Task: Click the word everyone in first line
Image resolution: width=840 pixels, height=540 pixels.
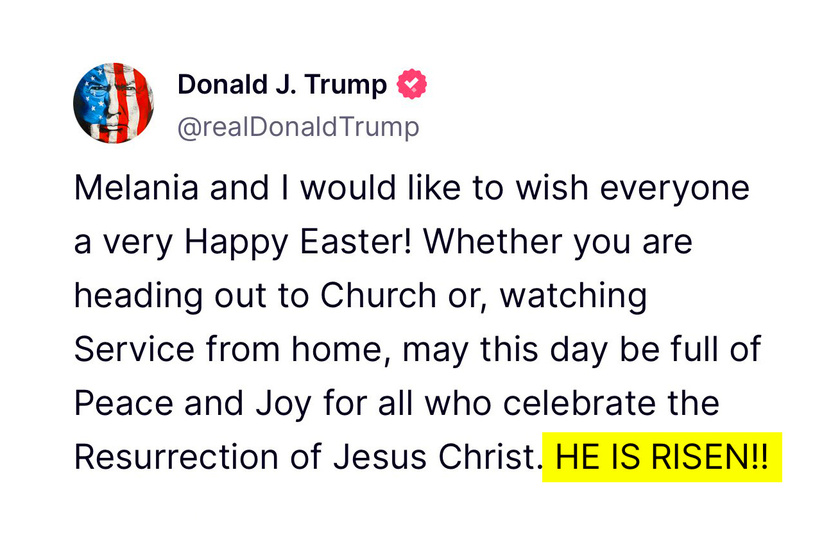Action: pos(674,190)
